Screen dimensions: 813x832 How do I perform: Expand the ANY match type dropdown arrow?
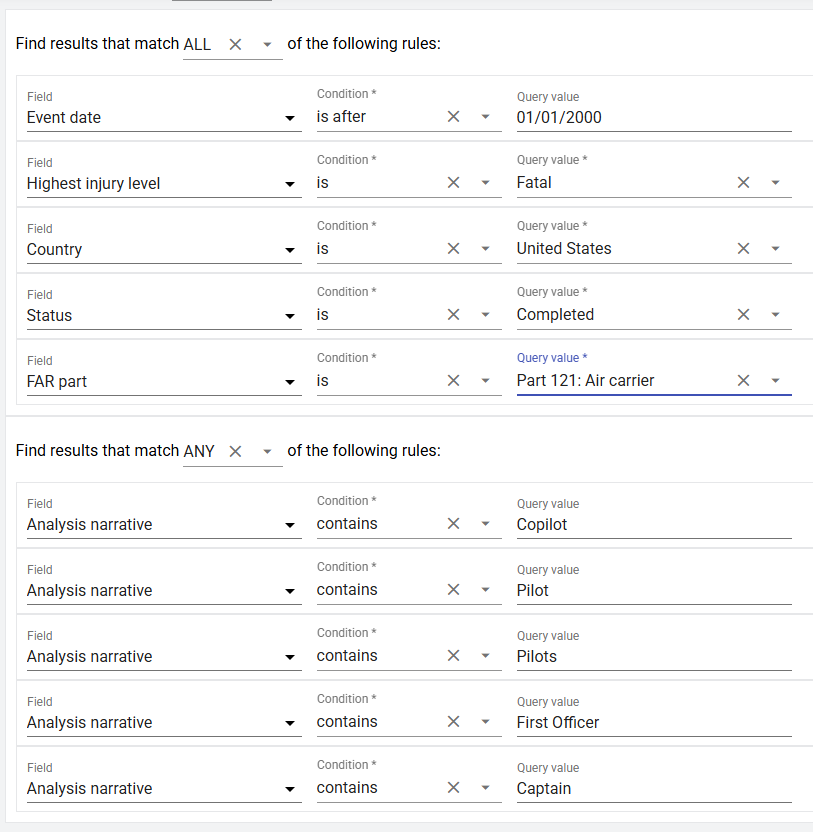pyautogui.click(x=267, y=451)
